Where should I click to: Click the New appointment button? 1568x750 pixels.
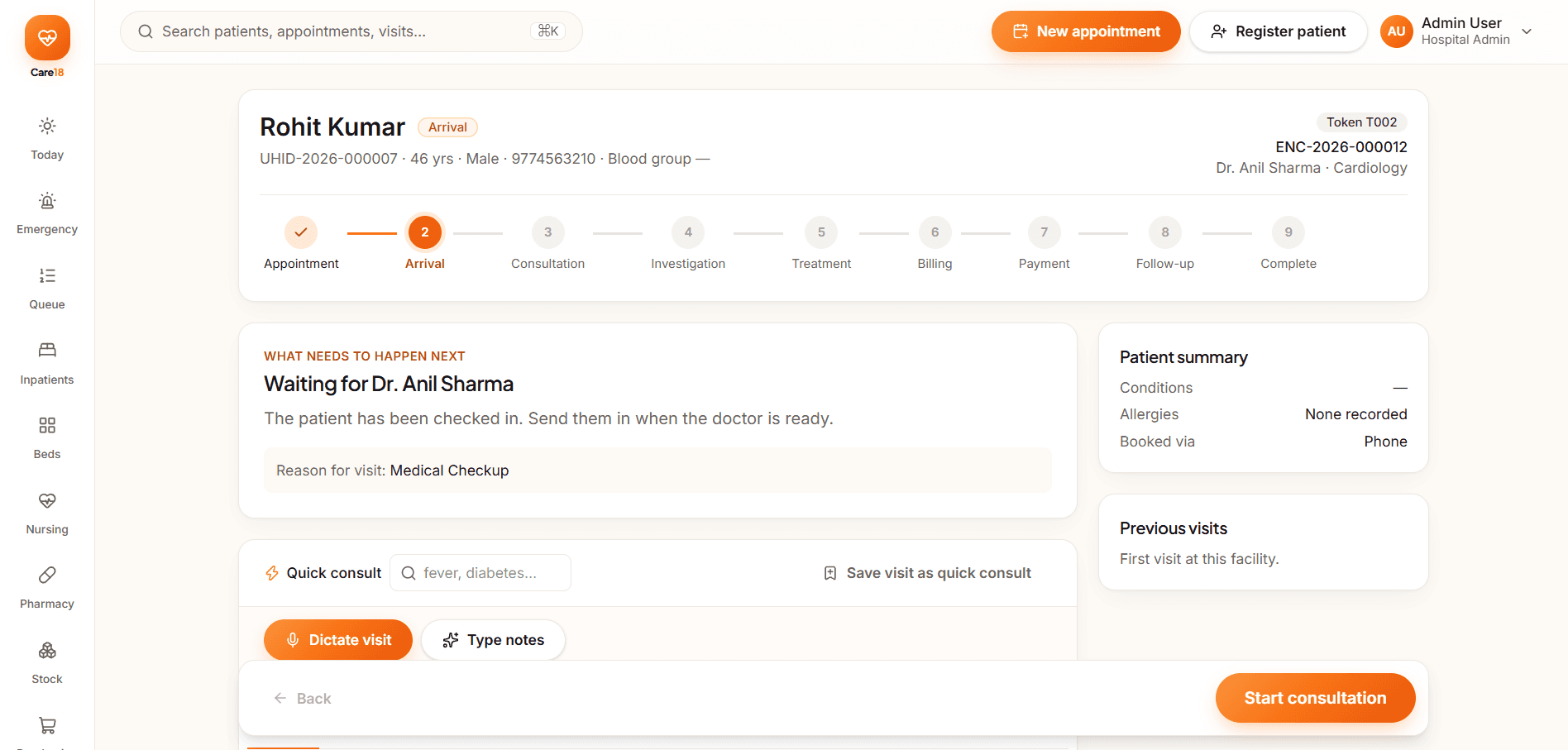tap(1086, 31)
